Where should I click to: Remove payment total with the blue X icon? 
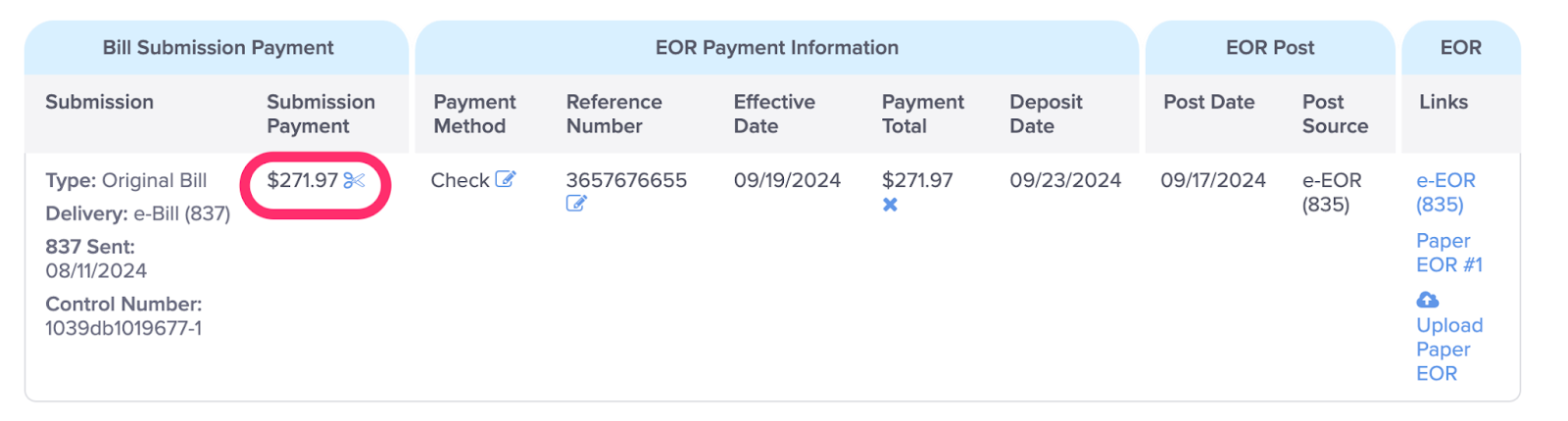890,205
